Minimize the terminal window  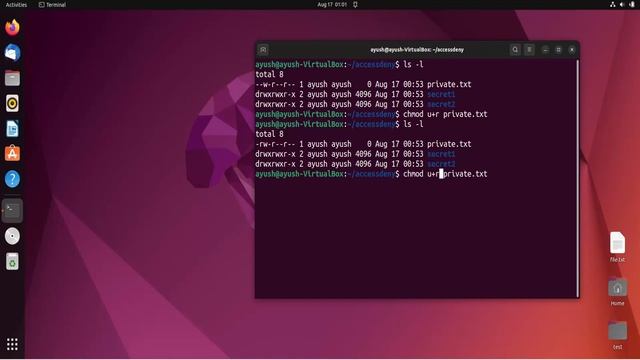[x=545, y=50]
